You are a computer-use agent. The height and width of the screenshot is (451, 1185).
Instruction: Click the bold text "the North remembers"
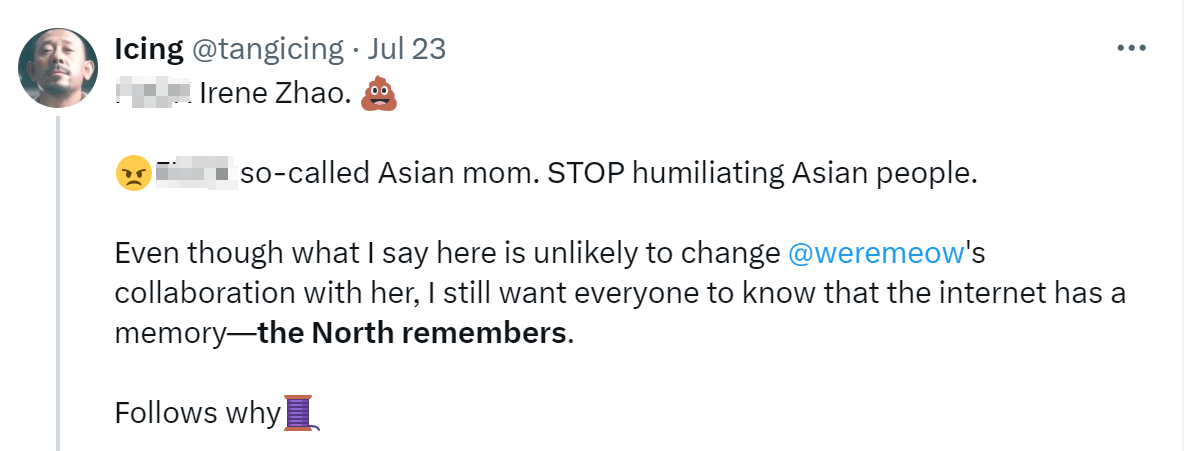(412, 333)
